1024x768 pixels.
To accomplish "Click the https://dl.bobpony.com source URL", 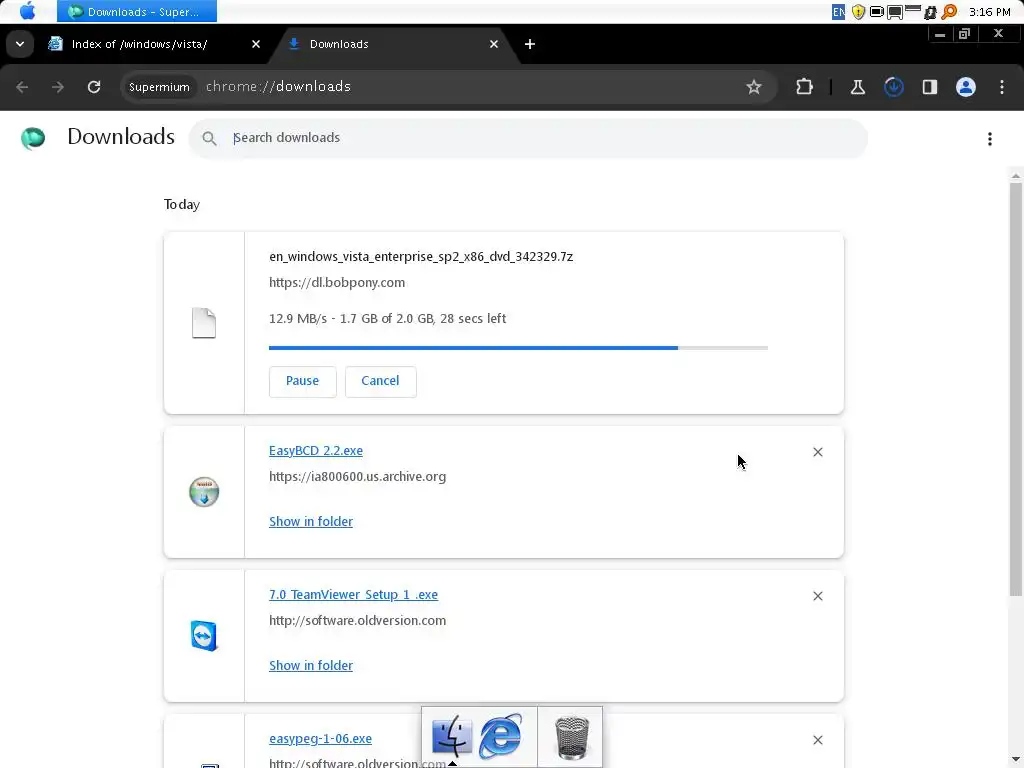I will coord(337,283).
